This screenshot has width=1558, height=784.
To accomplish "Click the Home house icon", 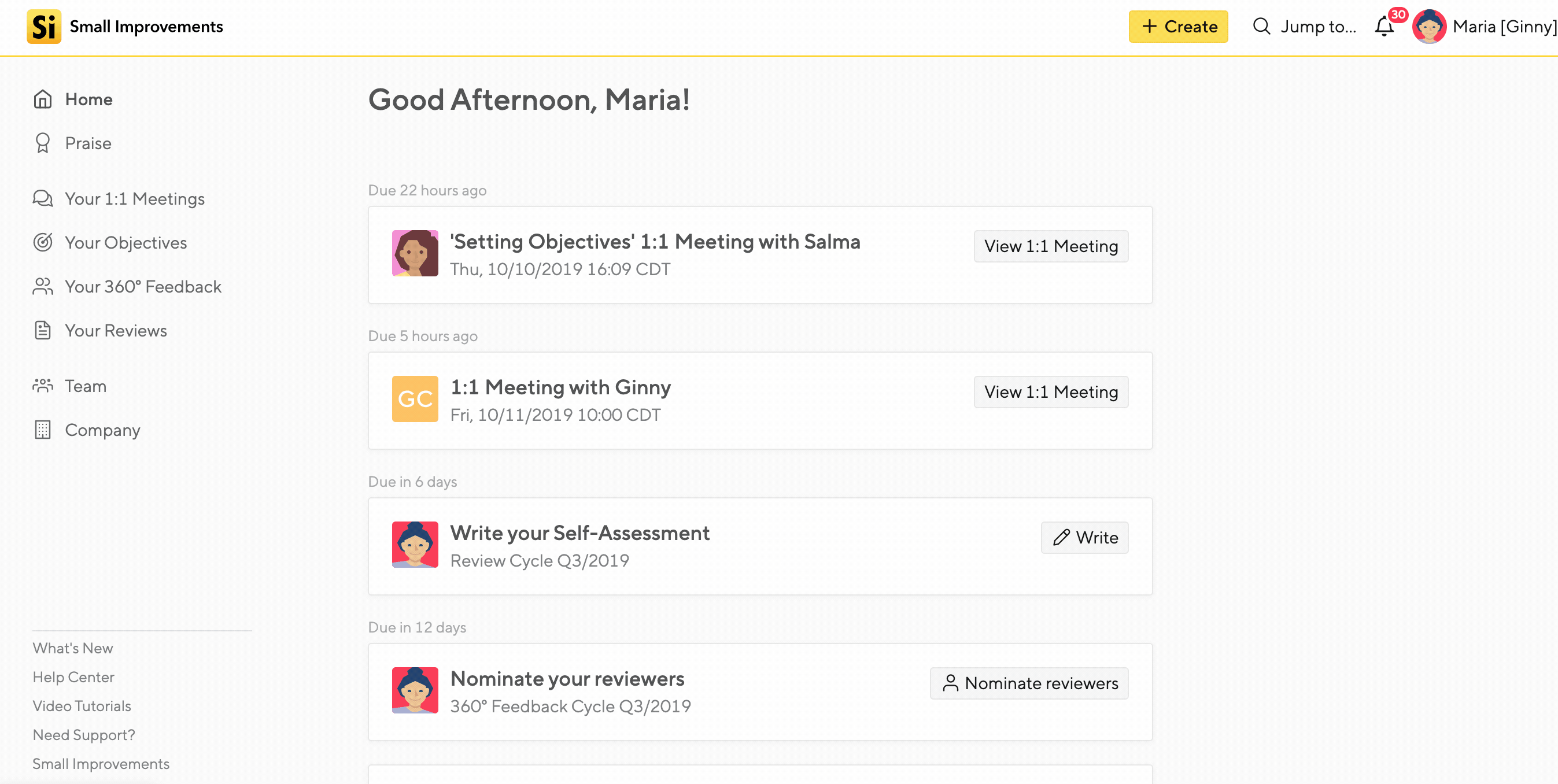I will click(x=42, y=99).
